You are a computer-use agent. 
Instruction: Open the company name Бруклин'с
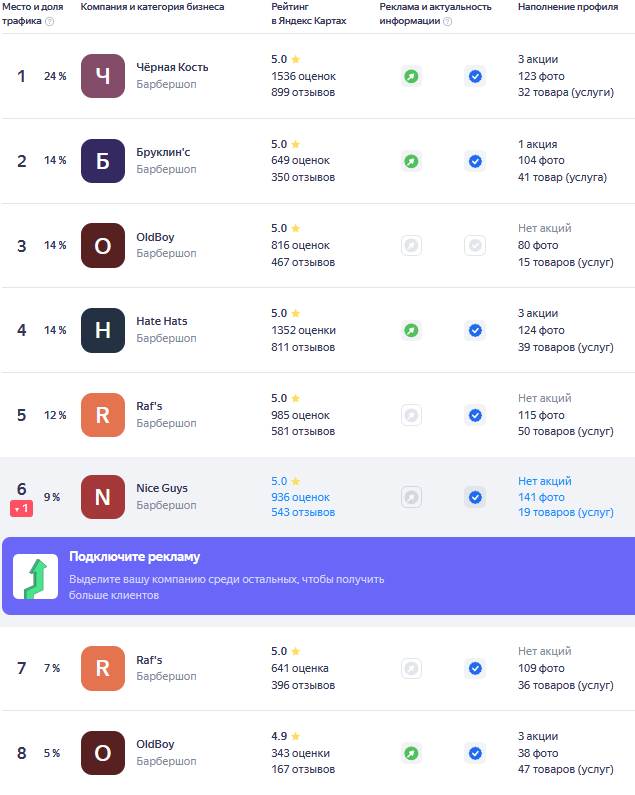pyautogui.click(x=163, y=152)
